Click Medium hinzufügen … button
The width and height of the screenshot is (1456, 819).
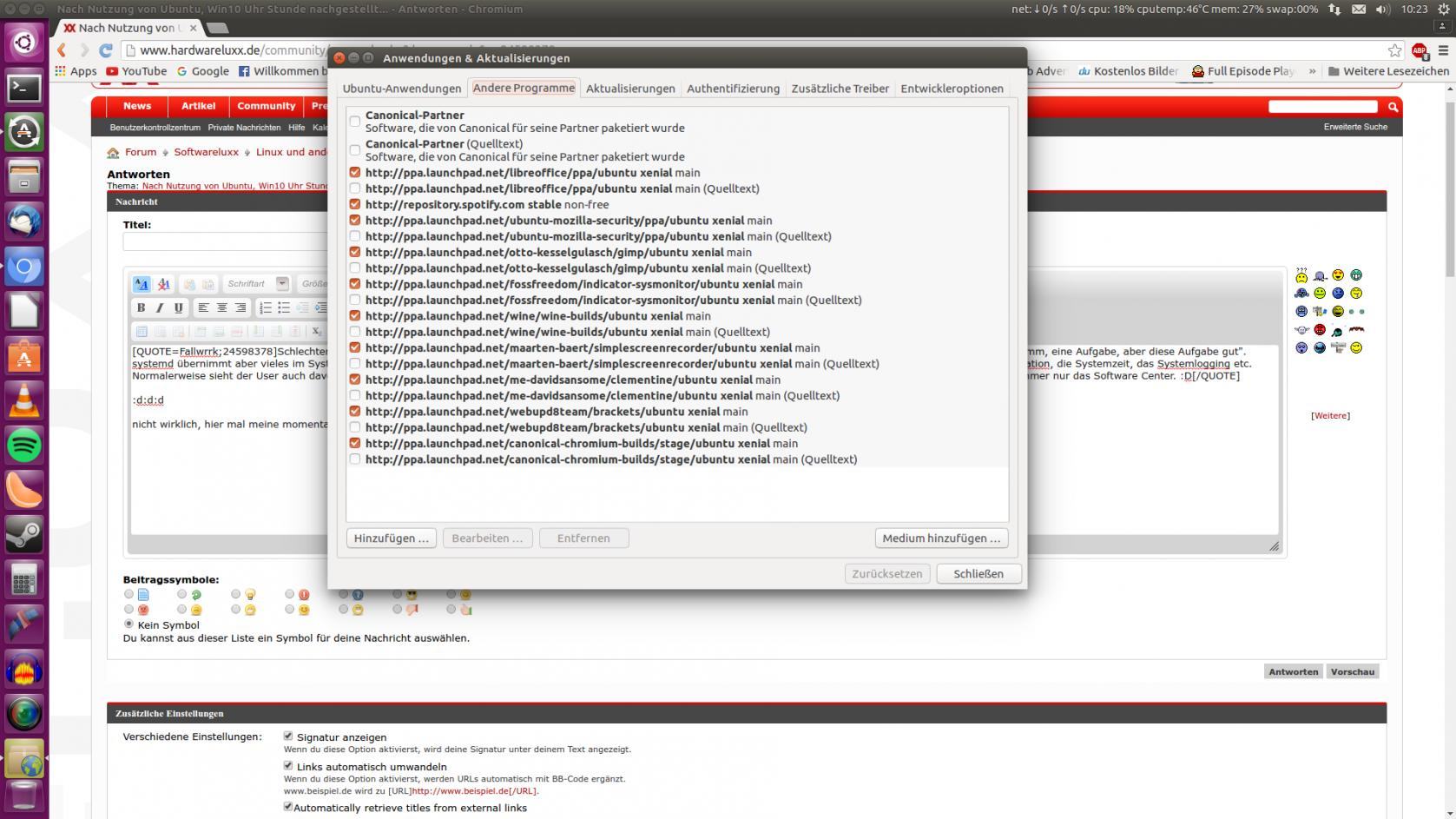(941, 538)
